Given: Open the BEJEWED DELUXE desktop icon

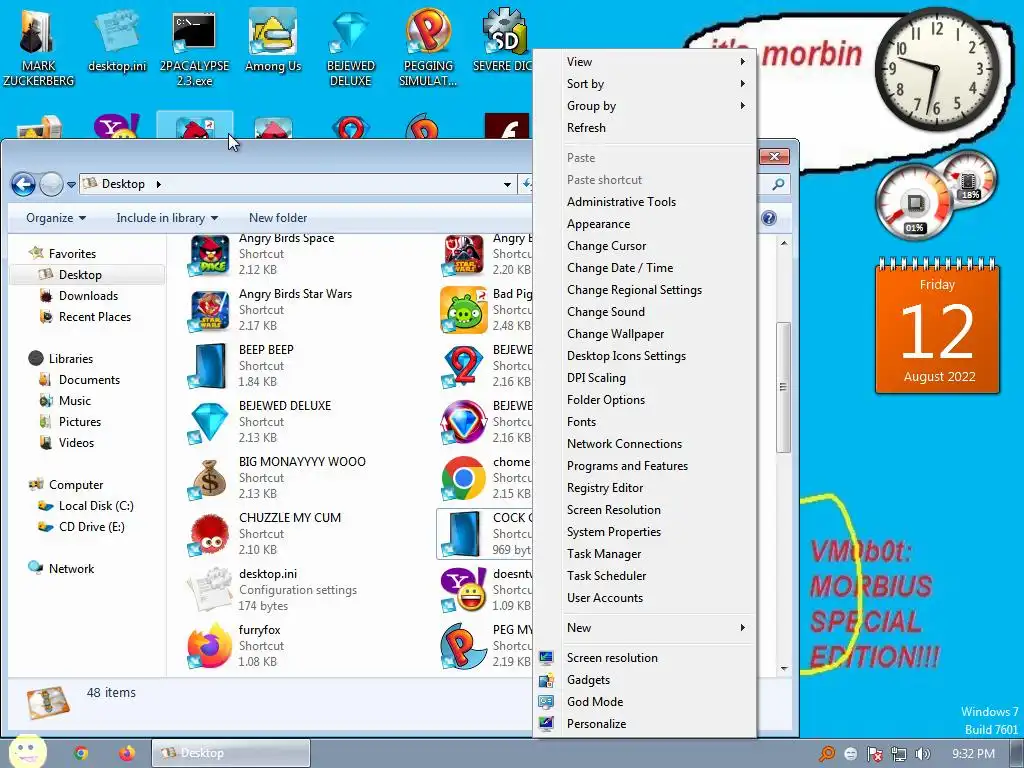Looking at the screenshot, I should click(350, 47).
